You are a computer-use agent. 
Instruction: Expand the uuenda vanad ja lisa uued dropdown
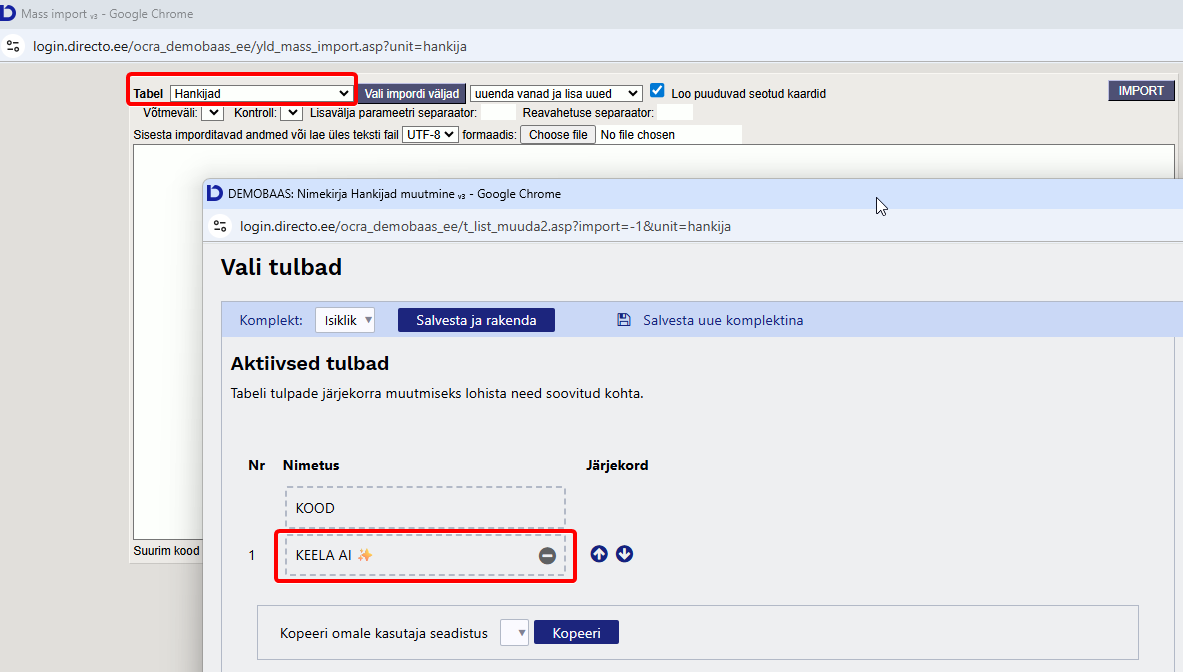(x=555, y=93)
